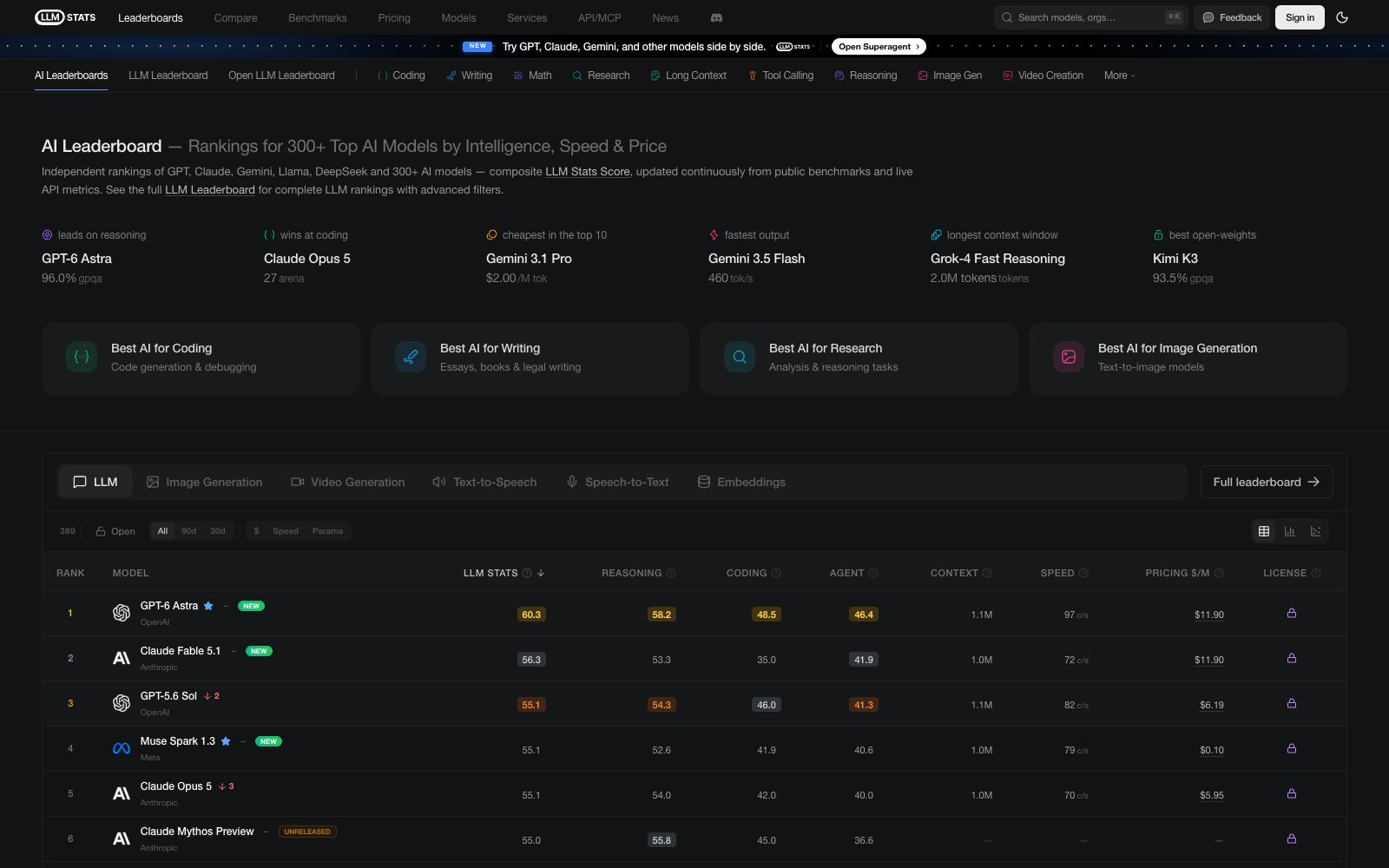The image size is (1389, 868).
Task: Switch to the LLM Leaderboard tab
Action: coord(168,76)
